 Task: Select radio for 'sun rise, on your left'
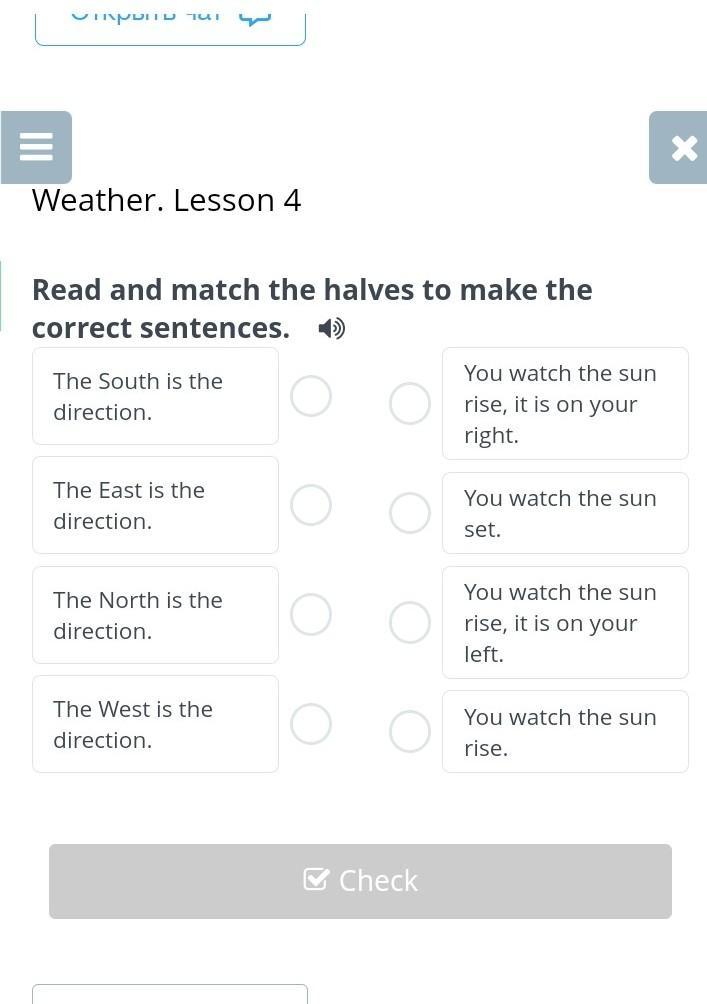click(x=409, y=622)
